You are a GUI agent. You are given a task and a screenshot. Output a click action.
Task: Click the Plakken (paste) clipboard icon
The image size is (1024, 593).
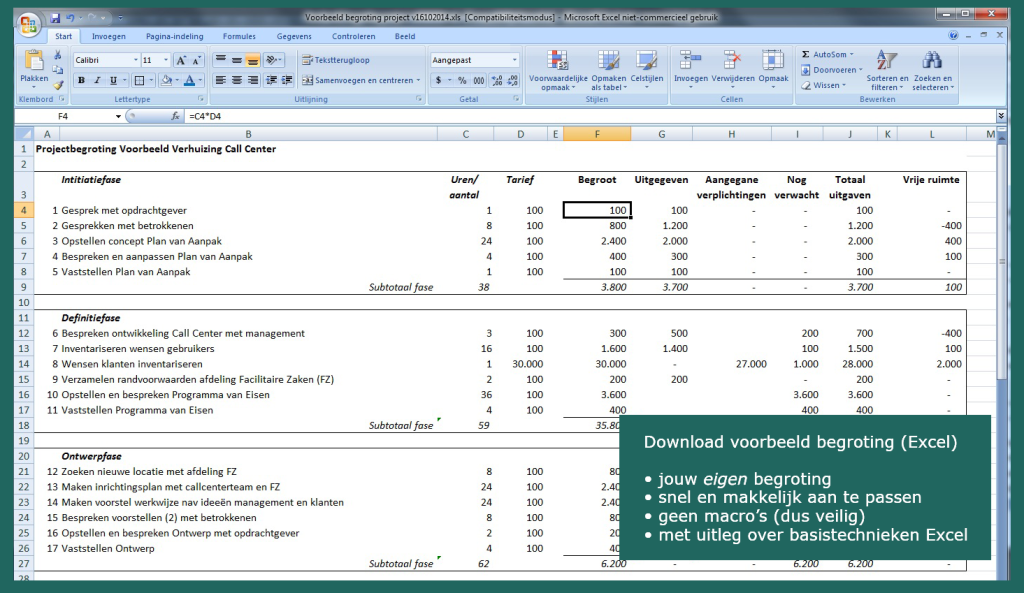[34, 61]
